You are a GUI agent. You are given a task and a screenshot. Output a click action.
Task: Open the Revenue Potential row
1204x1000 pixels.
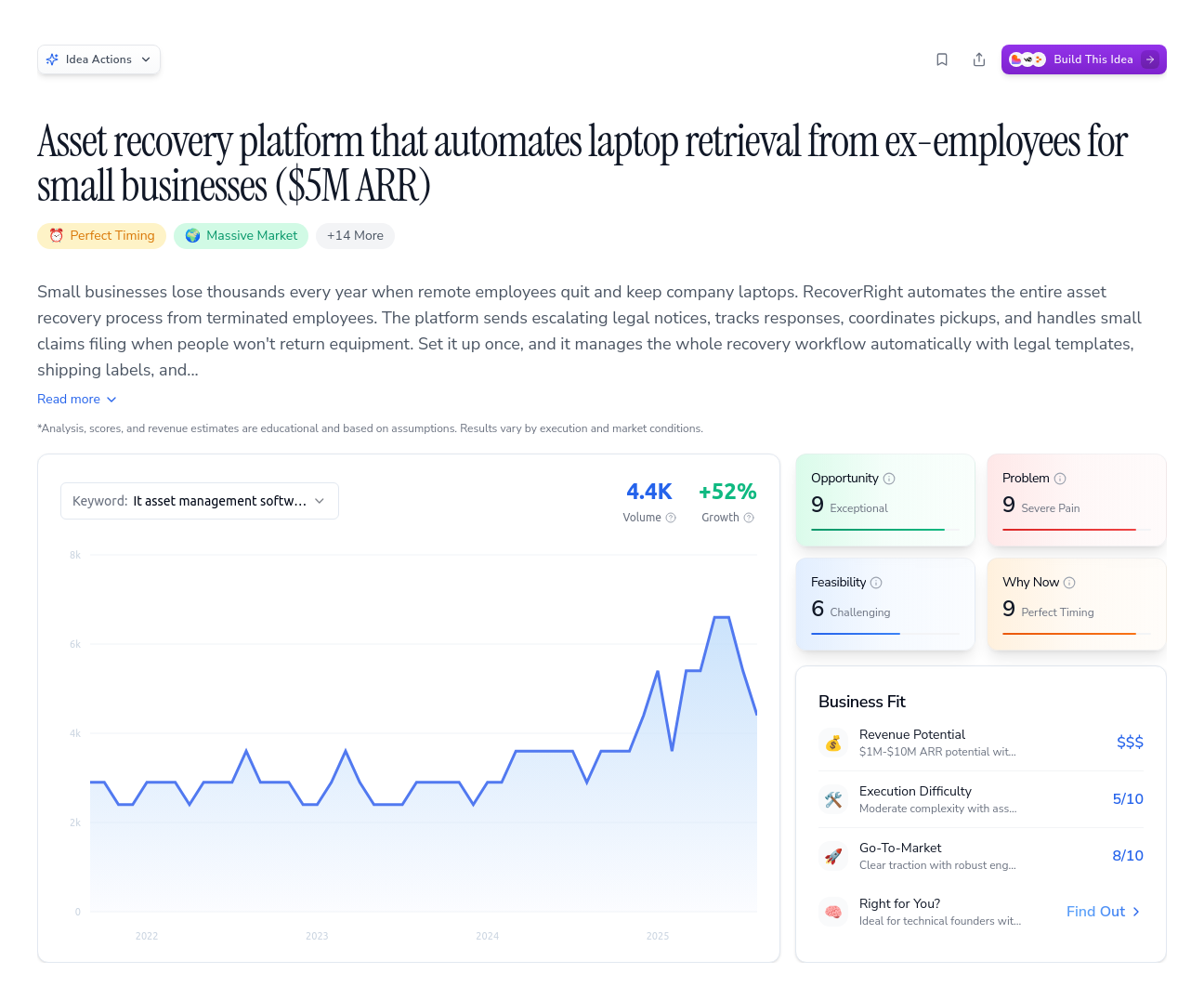pos(980,743)
